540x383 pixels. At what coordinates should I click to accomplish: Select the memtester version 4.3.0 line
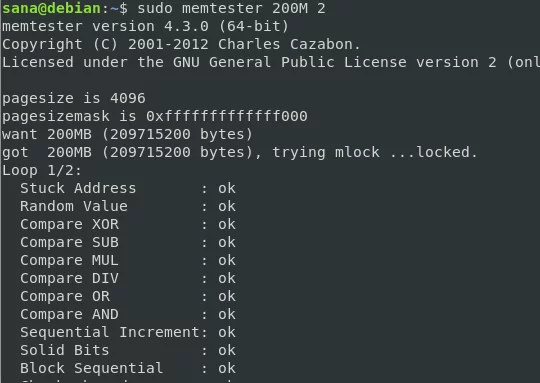click(145, 27)
